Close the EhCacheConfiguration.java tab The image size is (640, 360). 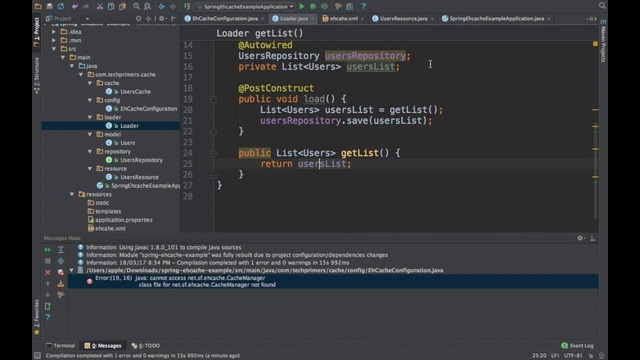click(x=262, y=19)
